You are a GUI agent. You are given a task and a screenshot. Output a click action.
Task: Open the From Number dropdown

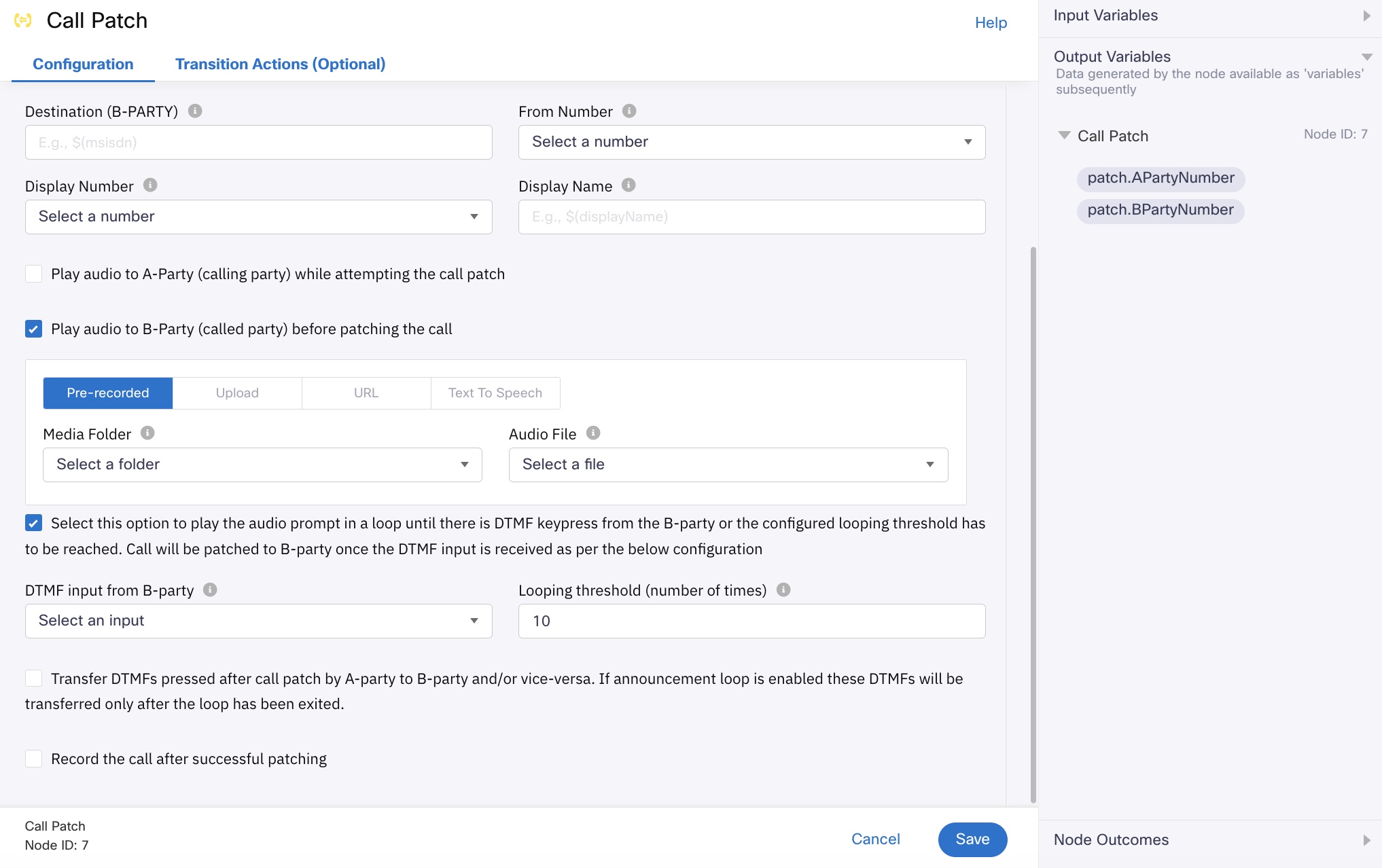click(751, 142)
